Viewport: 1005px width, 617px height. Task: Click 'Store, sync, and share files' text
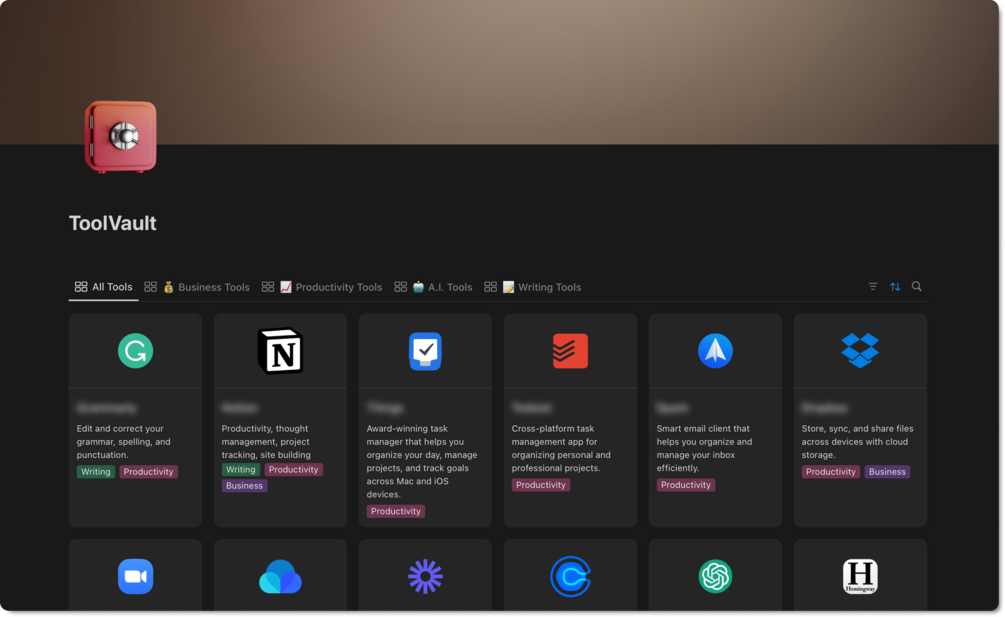pyautogui.click(x=857, y=441)
